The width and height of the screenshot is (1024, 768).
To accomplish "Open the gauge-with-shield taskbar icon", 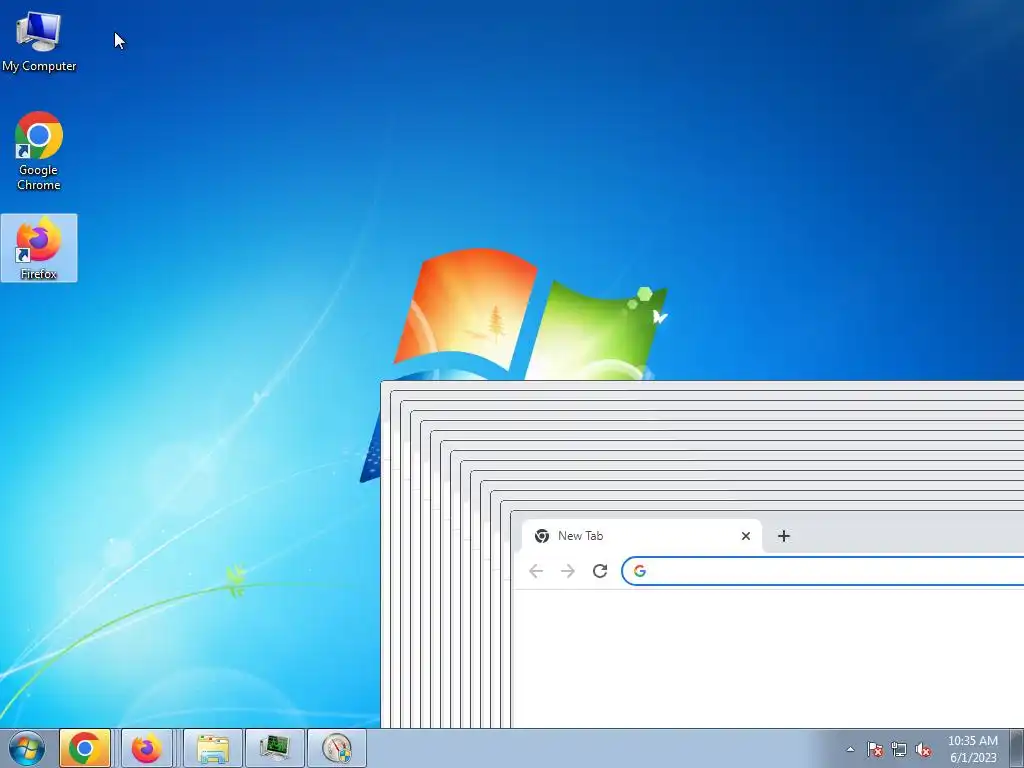I will 337,748.
